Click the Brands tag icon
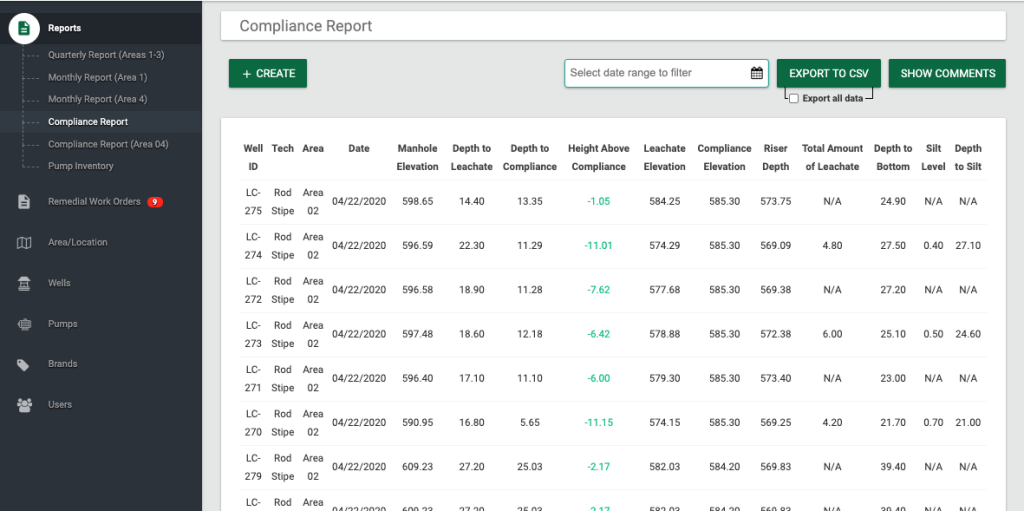This screenshot has height=511, width=1024. click(x=24, y=364)
